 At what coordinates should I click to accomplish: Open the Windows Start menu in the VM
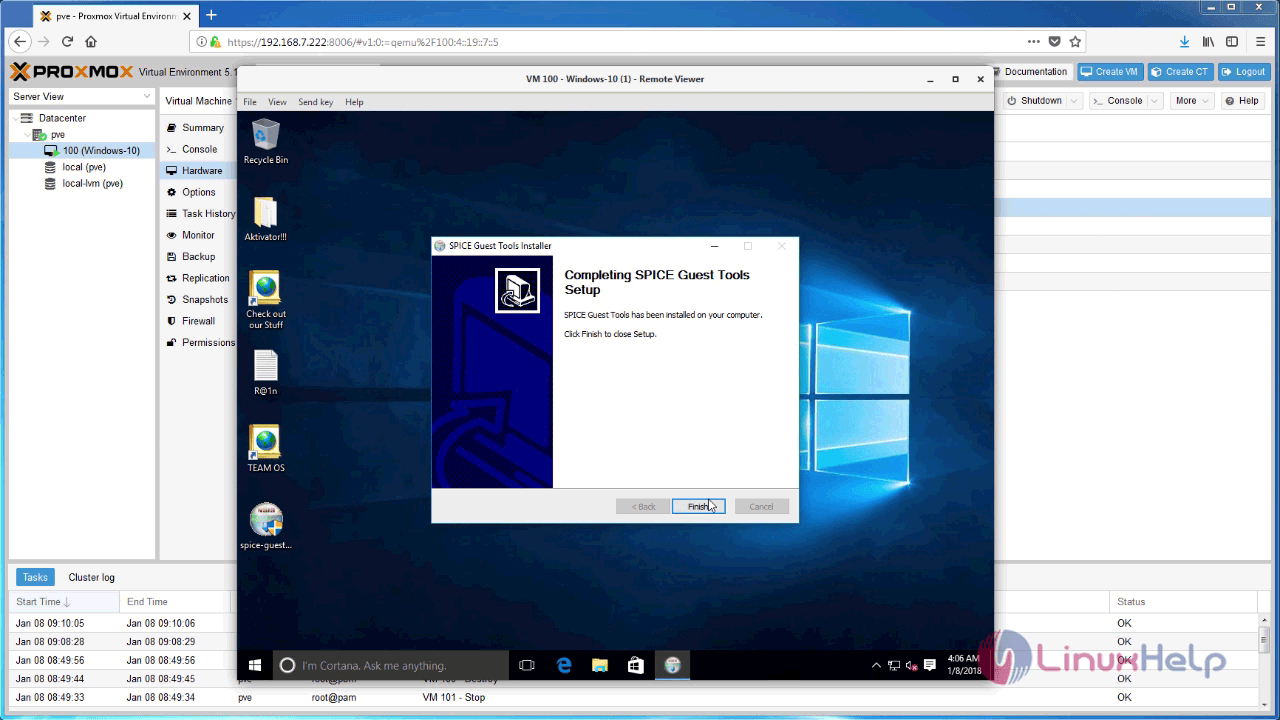(254, 665)
